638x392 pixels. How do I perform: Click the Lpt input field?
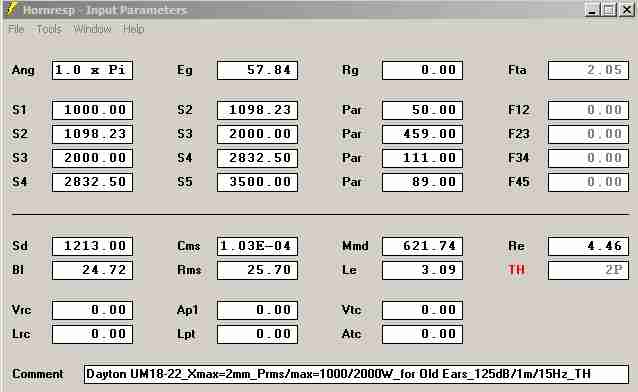click(x=258, y=334)
